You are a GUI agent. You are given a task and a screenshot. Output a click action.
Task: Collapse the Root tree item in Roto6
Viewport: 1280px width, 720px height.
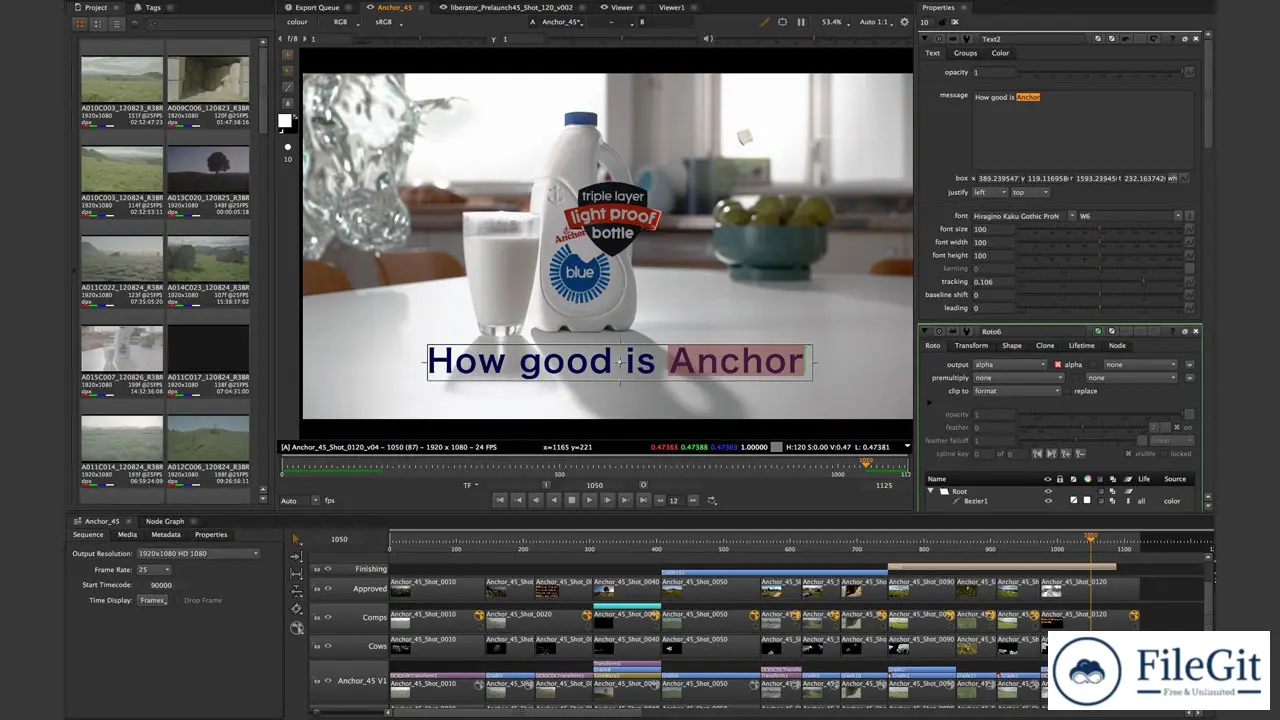pos(930,490)
